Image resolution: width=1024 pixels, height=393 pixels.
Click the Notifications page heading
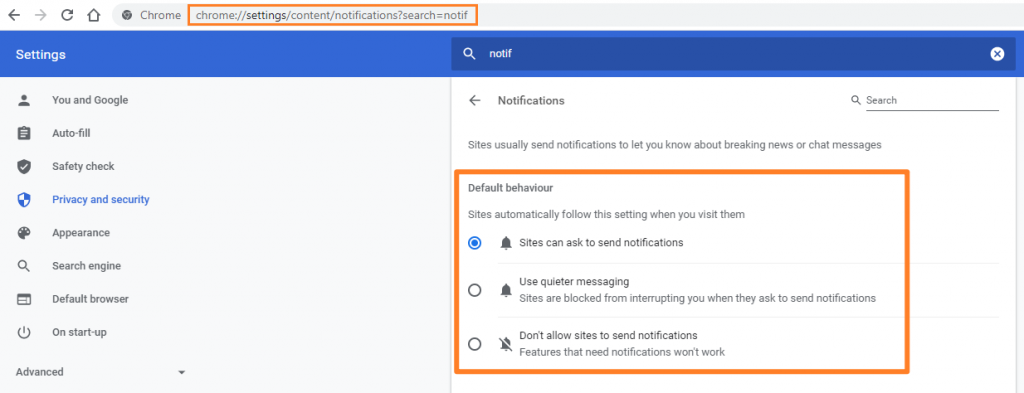[x=531, y=101]
